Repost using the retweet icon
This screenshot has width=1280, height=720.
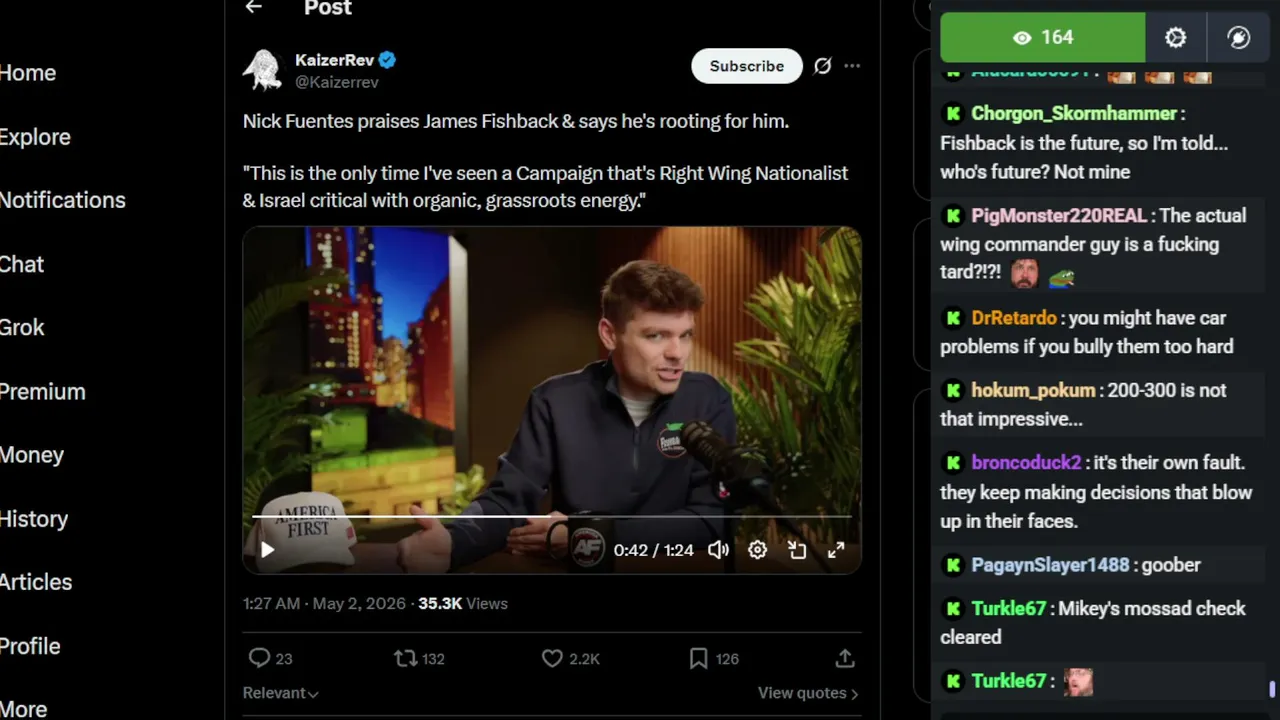(x=405, y=658)
